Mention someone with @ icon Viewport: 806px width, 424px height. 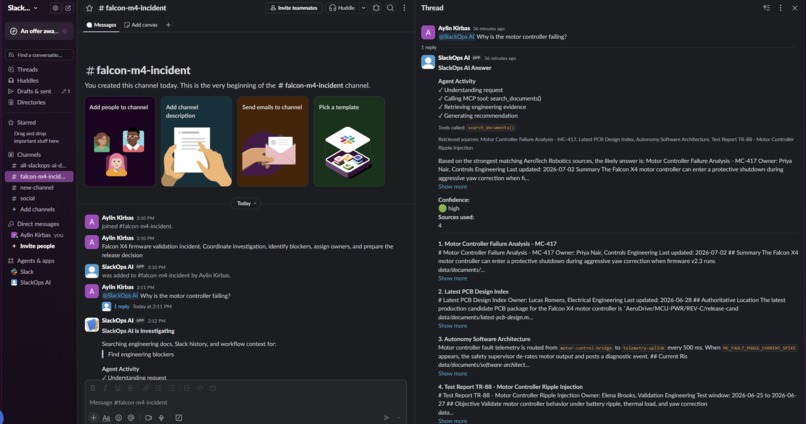[131, 418]
